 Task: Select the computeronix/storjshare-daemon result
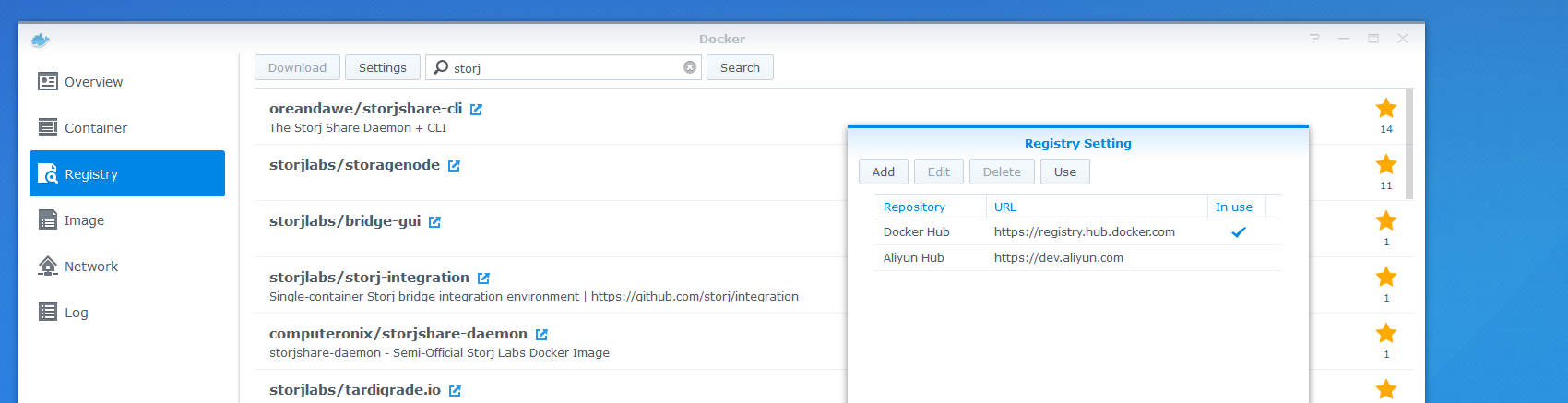(829, 341)
